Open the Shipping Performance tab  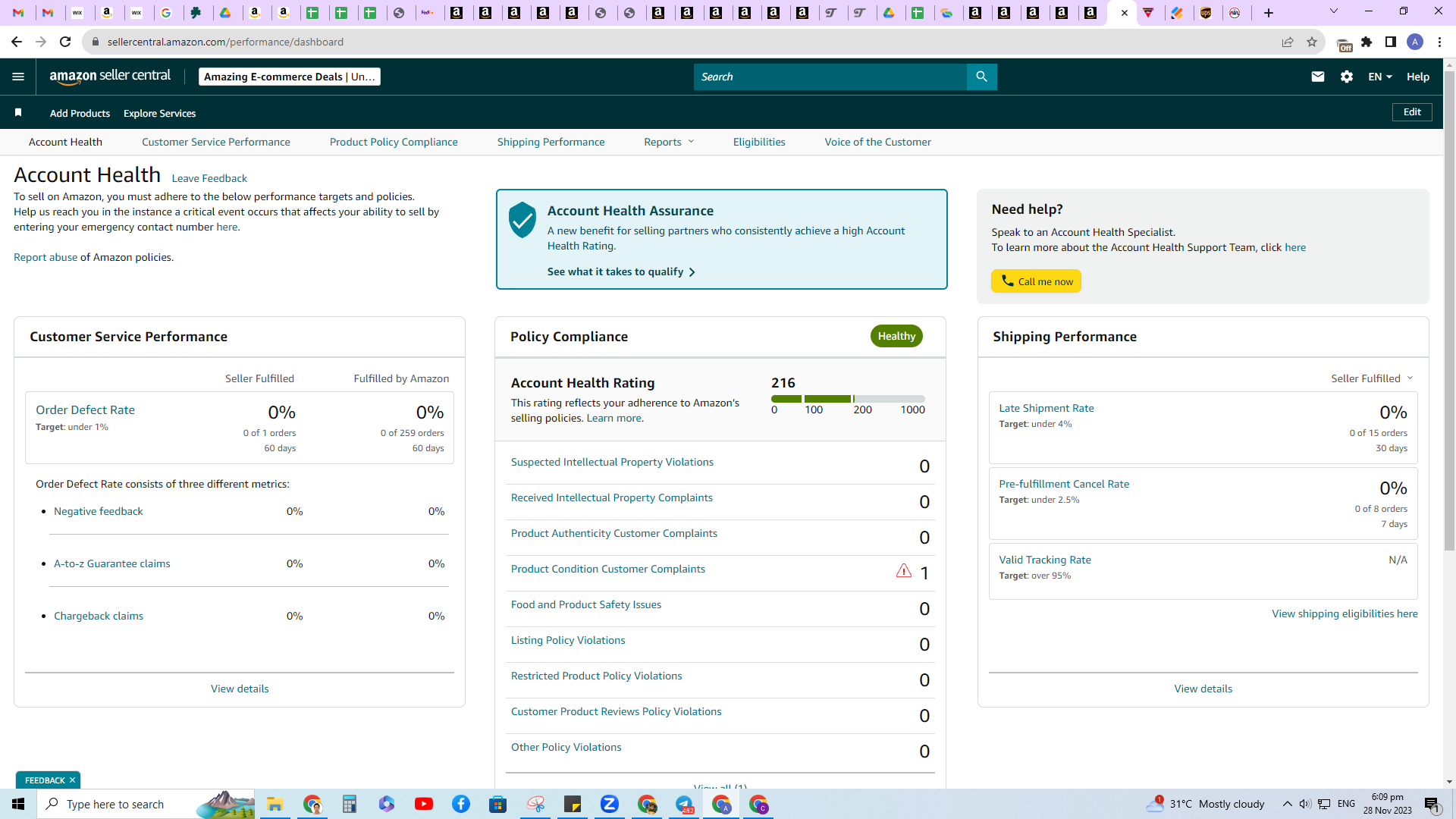[x=551, y=142]
